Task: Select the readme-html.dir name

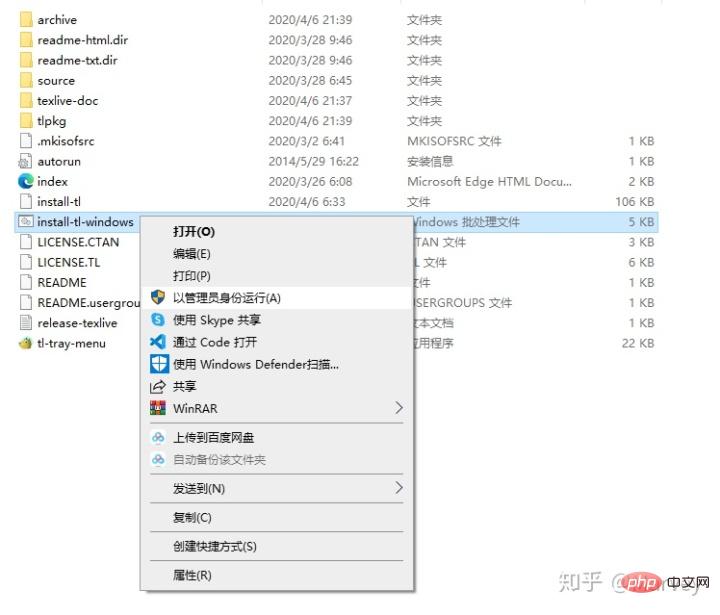Action: [x=83, y=40]
